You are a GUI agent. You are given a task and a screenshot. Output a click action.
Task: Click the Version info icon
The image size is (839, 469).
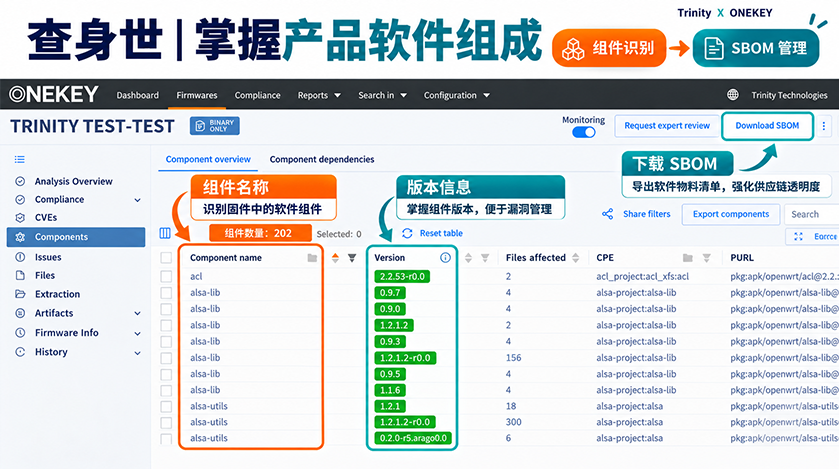pos(445,258)
